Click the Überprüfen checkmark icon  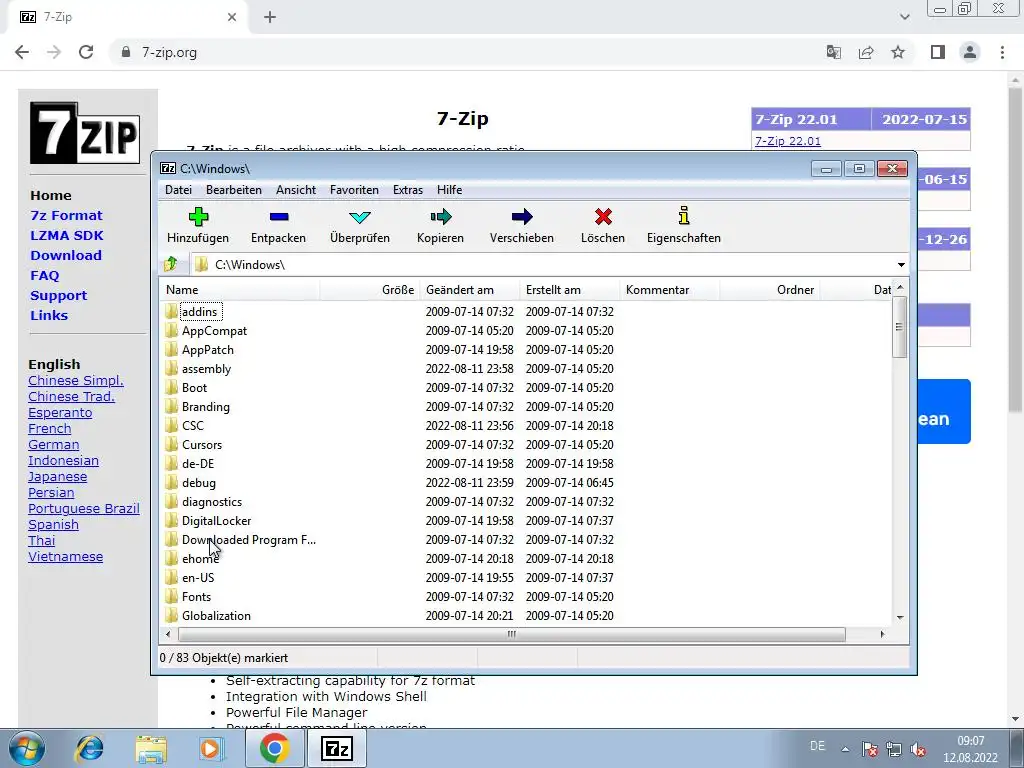pyautogui.click(x=360, y=217)
